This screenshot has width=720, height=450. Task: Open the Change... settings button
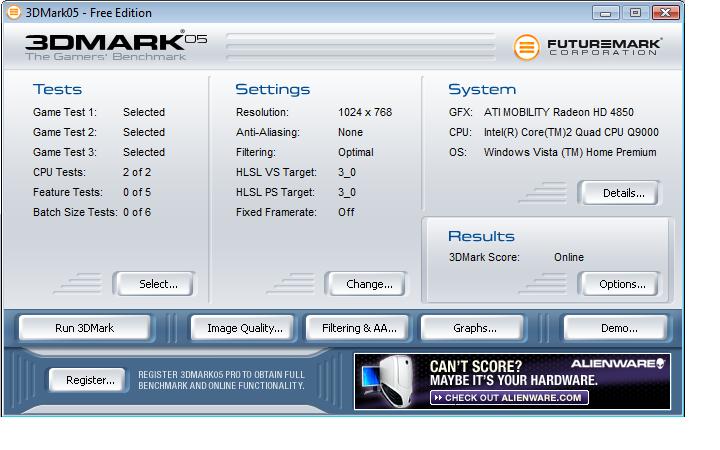click(366, 284)
